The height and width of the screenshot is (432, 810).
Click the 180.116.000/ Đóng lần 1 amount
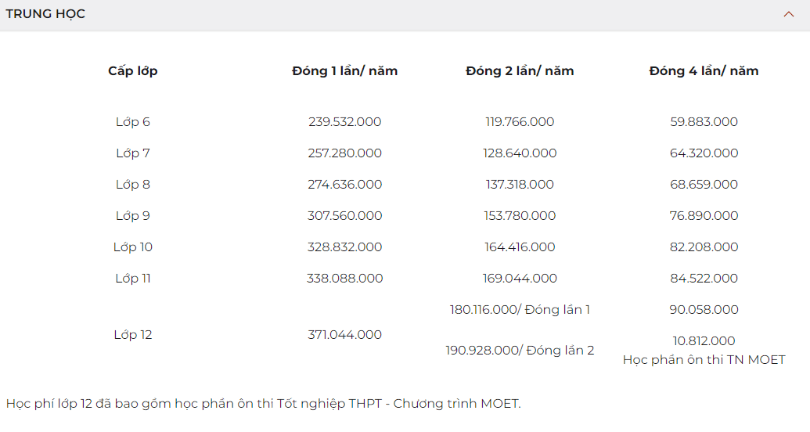coord(520,310)
